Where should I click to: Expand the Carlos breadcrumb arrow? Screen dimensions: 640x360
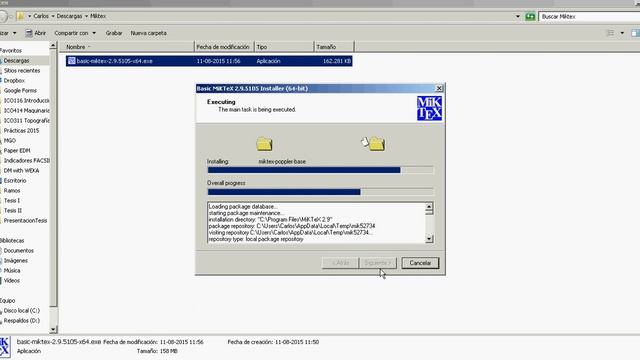[53, 16]
